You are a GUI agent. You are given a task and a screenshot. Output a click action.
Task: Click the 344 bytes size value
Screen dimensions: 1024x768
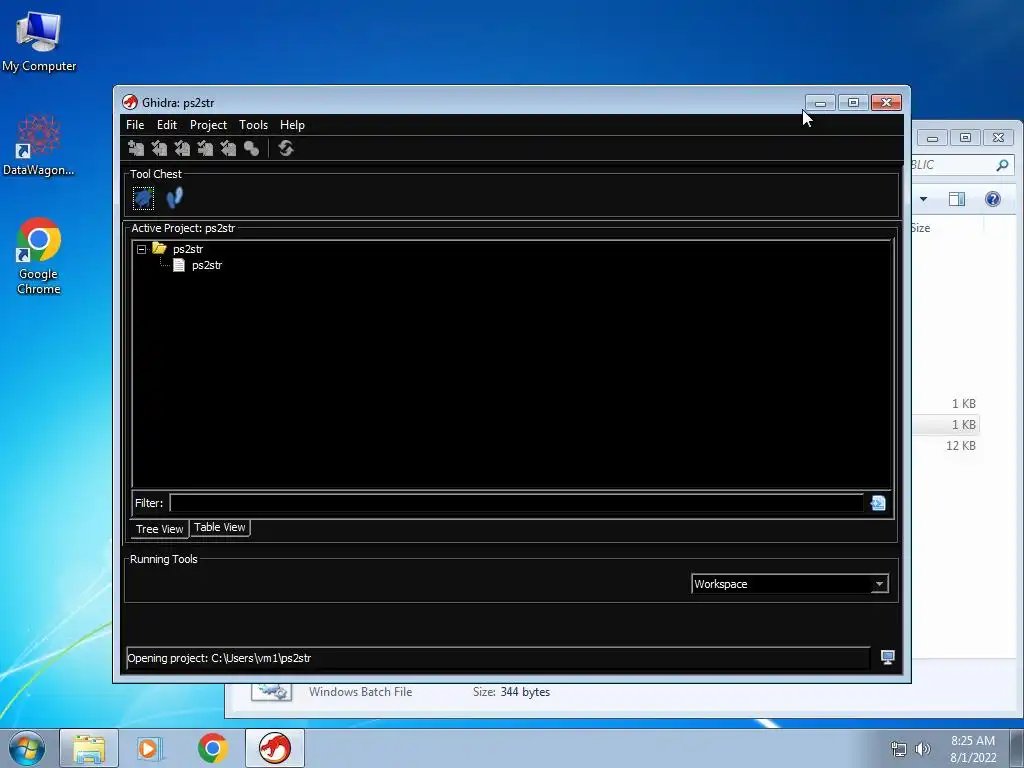[x=525, y=692]
